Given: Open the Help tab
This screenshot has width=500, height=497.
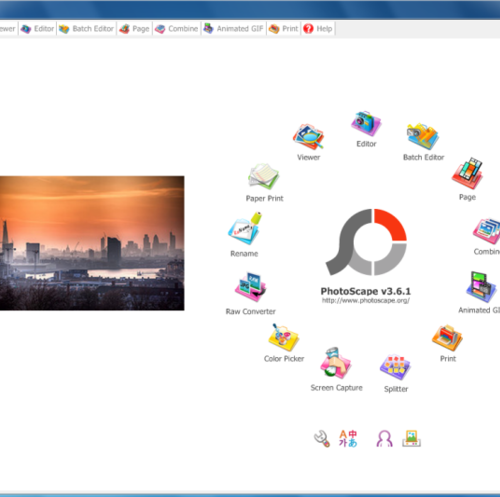Looking at the screenshot, I should [318, 29].
